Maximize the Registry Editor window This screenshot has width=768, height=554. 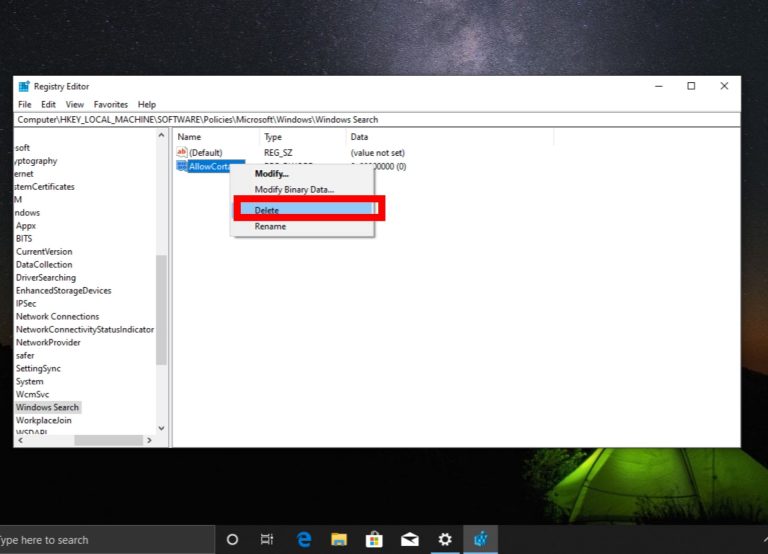[691, 86]
